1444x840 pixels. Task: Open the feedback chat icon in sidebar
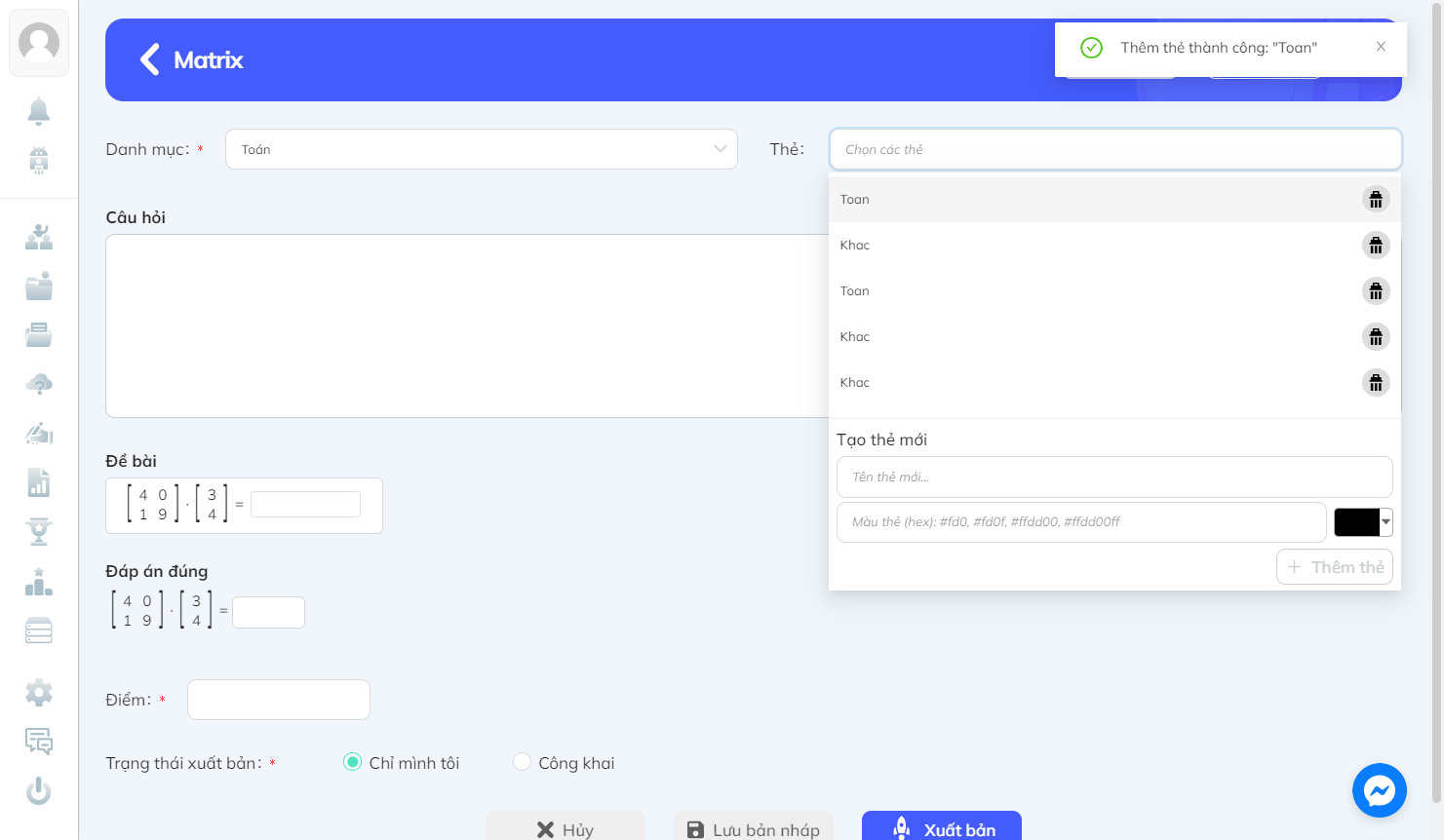click(39, 742)
